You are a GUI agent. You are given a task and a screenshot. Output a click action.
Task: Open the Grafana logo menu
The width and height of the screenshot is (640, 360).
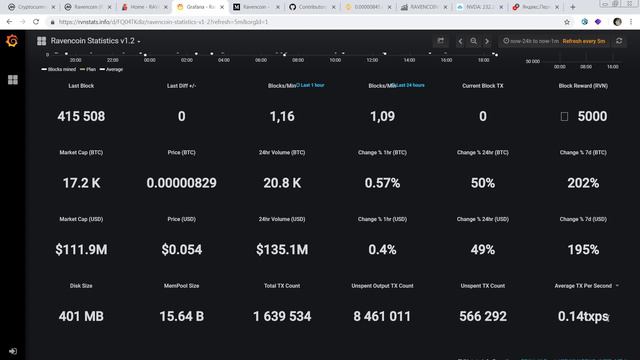click(x=12, y=41)
